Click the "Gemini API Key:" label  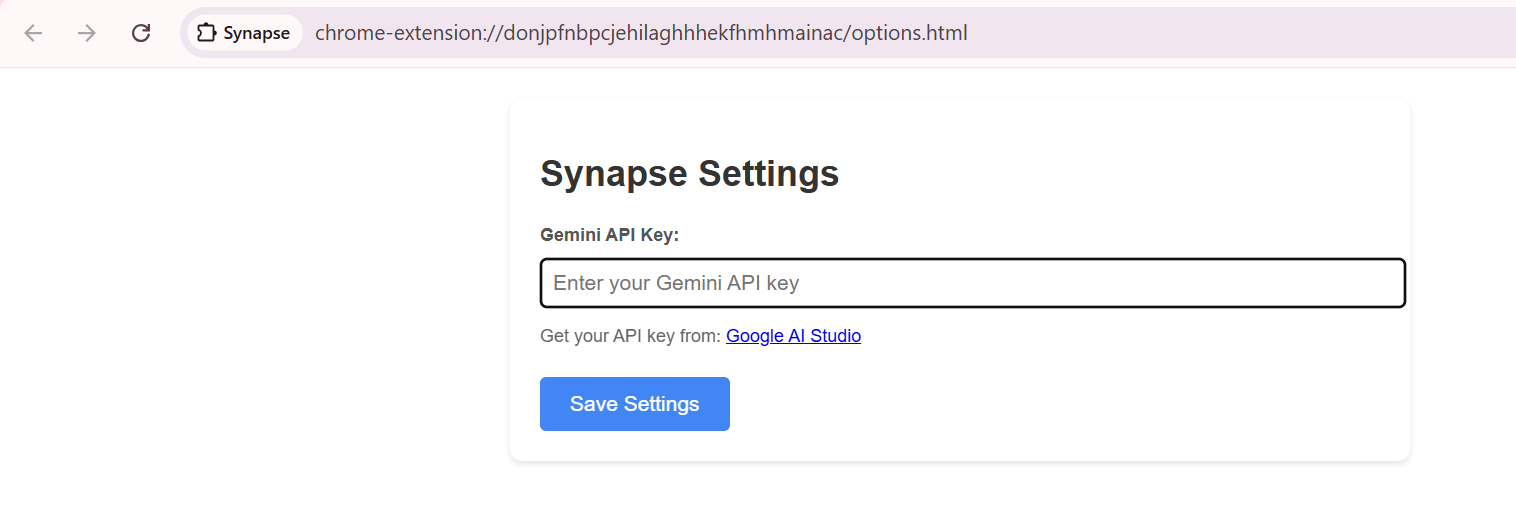click(x=609, y=235)
